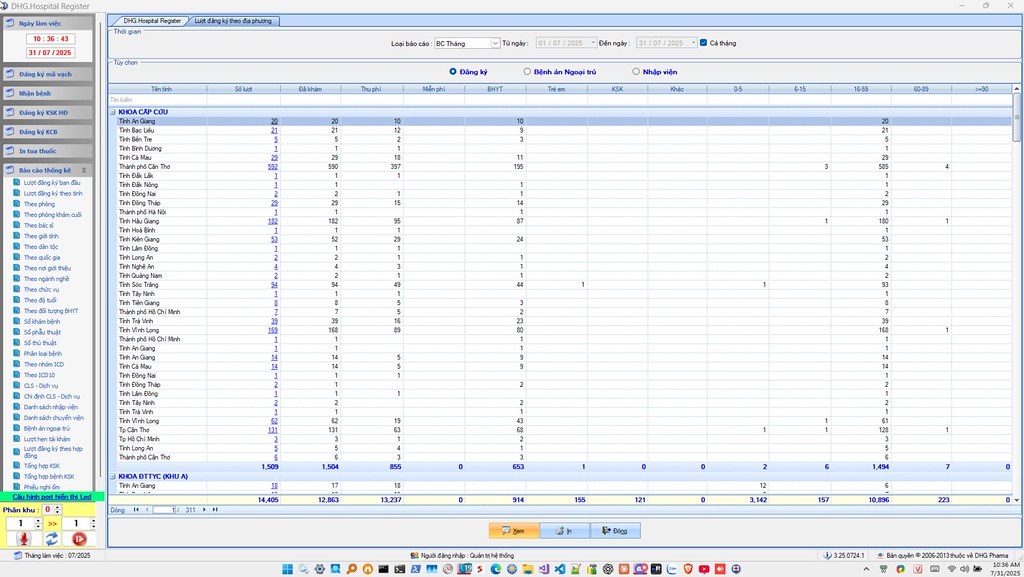
Task: Click the red play icon button
Action: tap(79, 538)
